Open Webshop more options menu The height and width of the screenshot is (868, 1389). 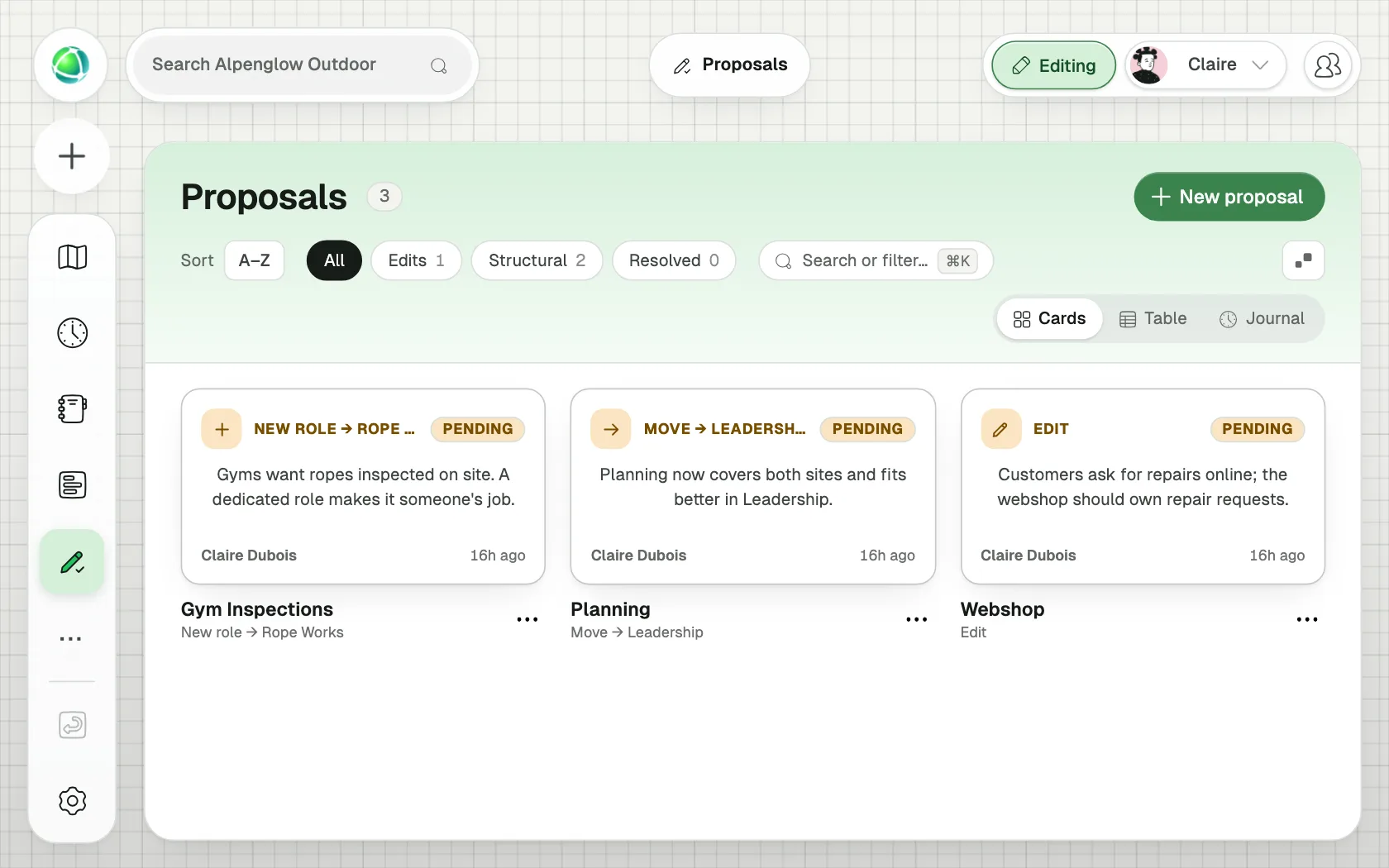click(1307, 619)
